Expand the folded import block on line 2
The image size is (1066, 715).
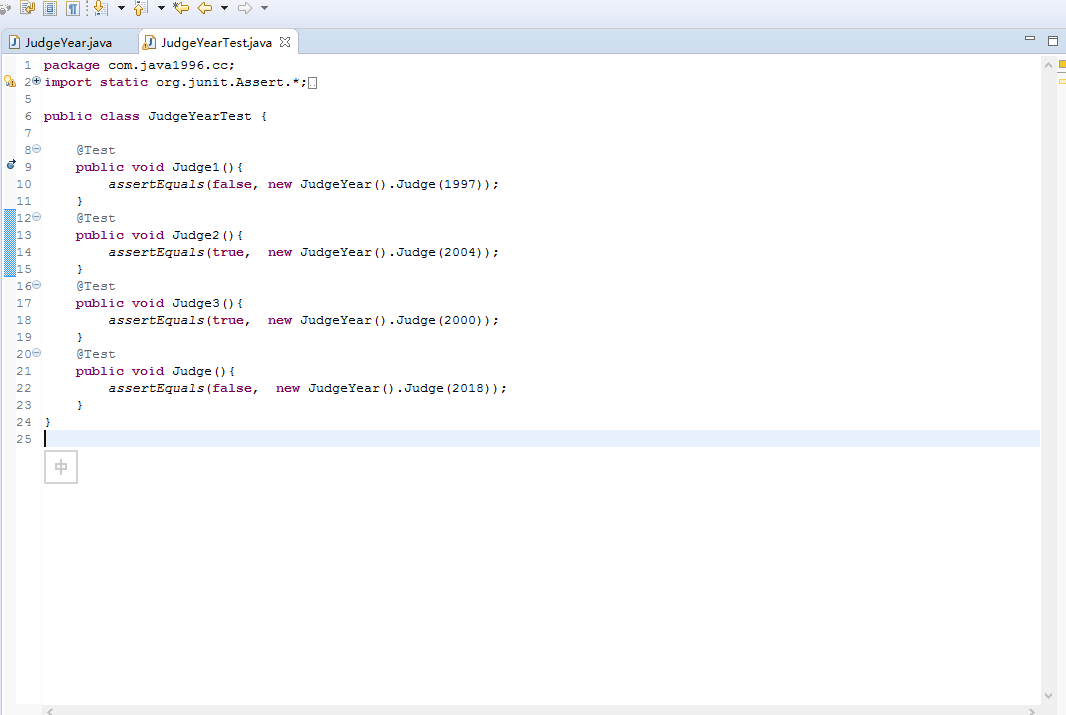[x=37, y=81]
